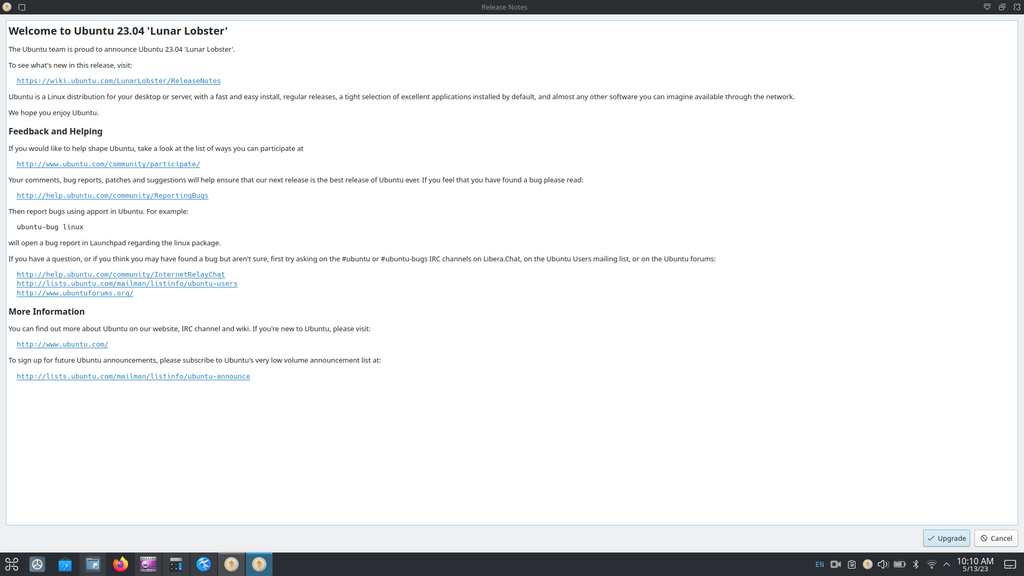Screen dimensions: 1024x576
Task: Open the Discover software store icon
Action: click(x=65, y=564)
